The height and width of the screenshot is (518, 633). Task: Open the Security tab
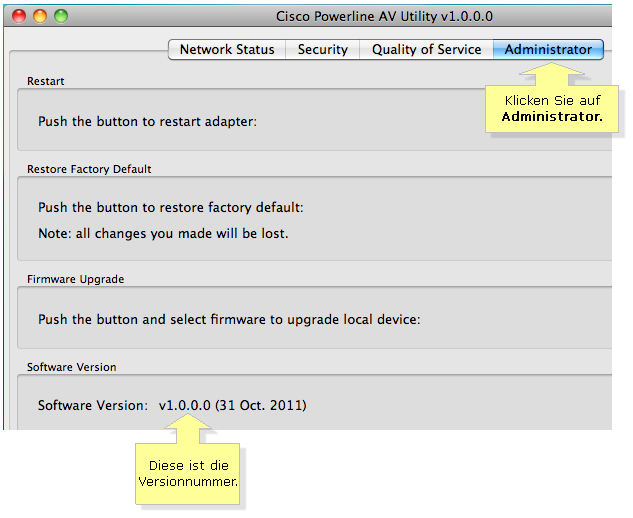(x=323, y=50)
